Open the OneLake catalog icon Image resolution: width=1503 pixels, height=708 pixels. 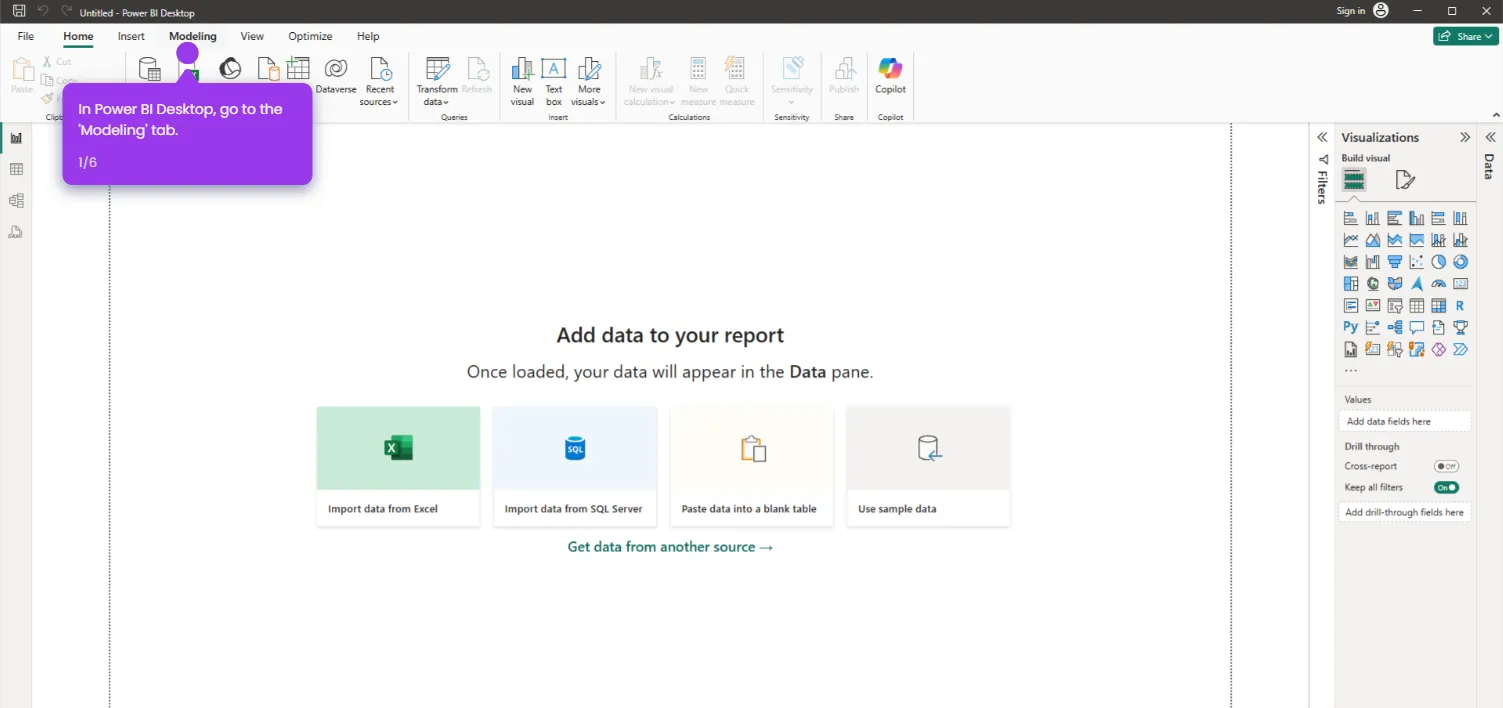click(x=230, y=68)
